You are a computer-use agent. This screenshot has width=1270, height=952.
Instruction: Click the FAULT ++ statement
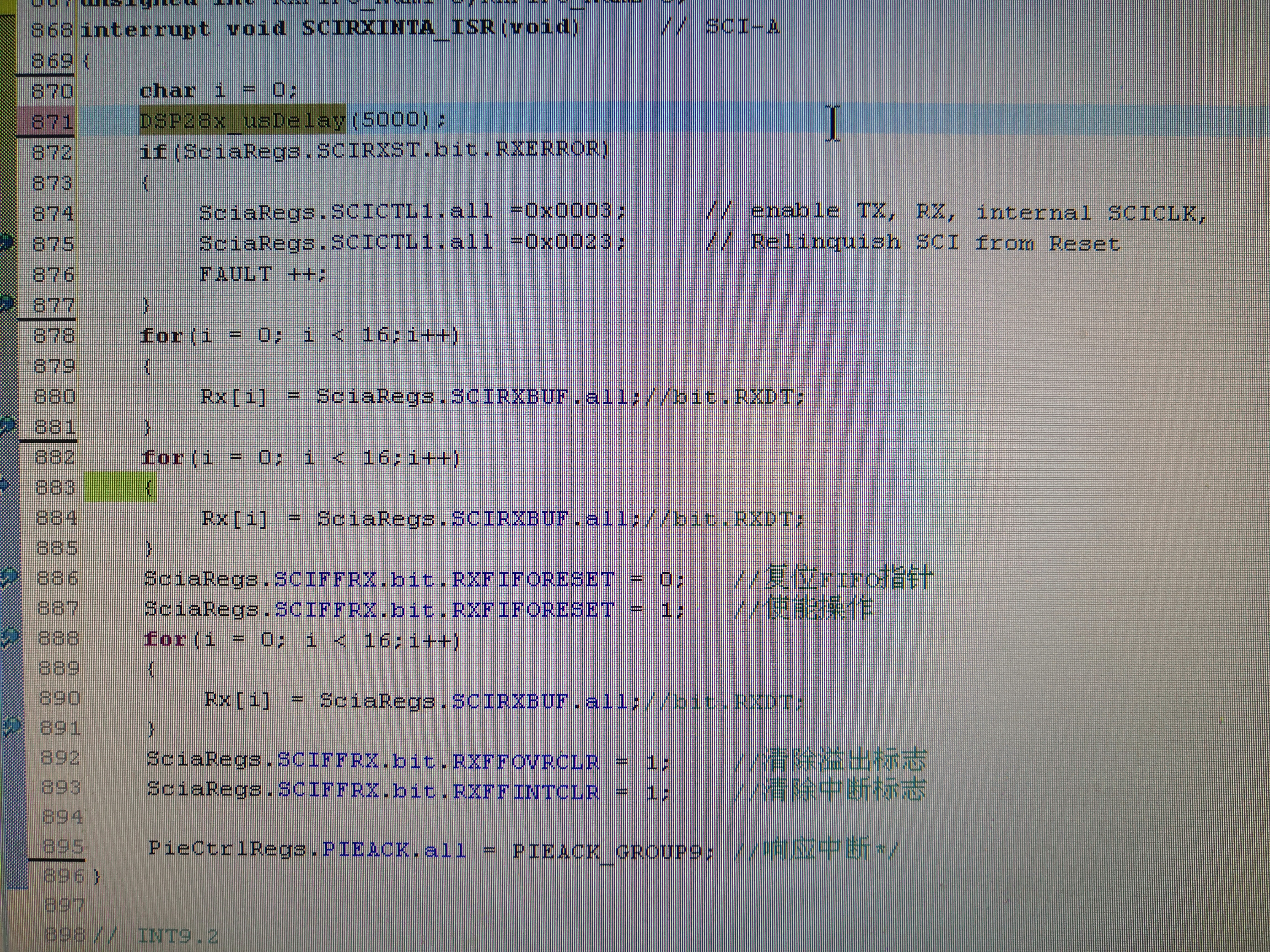click(x=262, y=274)
